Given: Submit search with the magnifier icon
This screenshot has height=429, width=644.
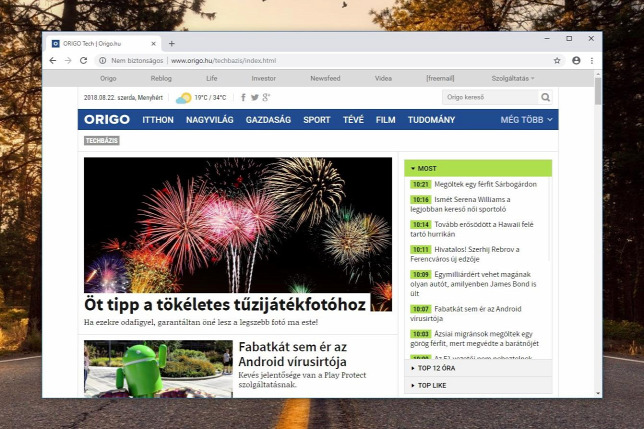Looking at the screenshot, I should point(545,97).
